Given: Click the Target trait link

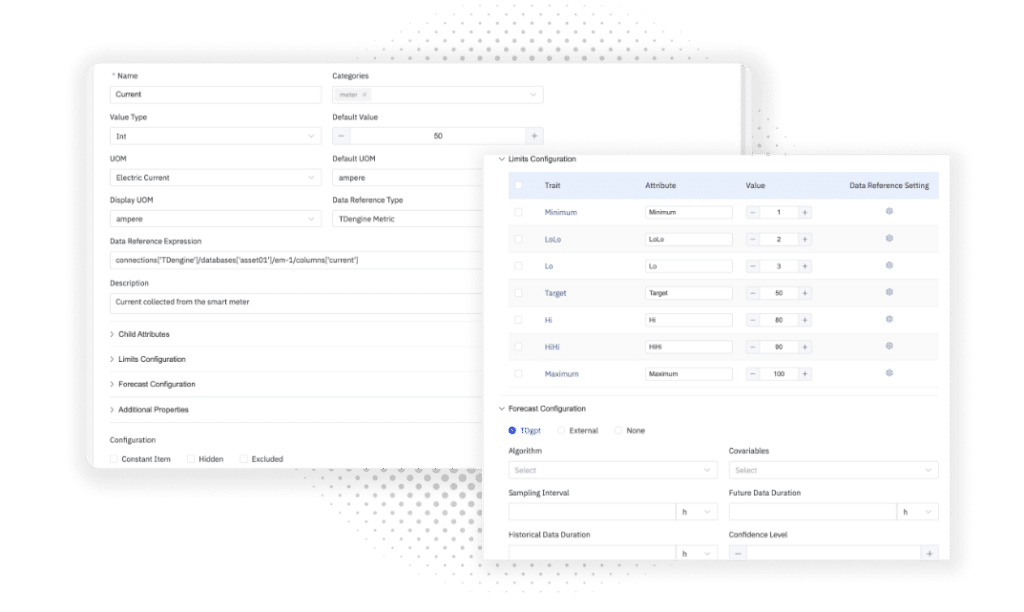Looking at the screenshot, I should click(555, 293).
